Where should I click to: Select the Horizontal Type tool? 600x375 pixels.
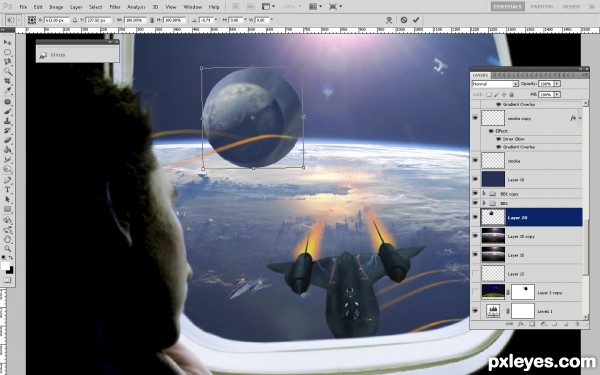(x=8, y=189)
